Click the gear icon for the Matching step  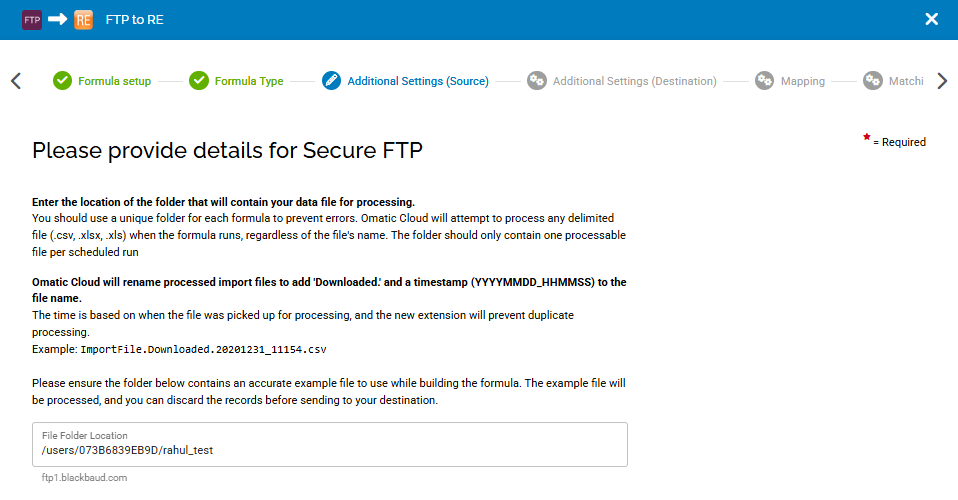coord(873,81)
